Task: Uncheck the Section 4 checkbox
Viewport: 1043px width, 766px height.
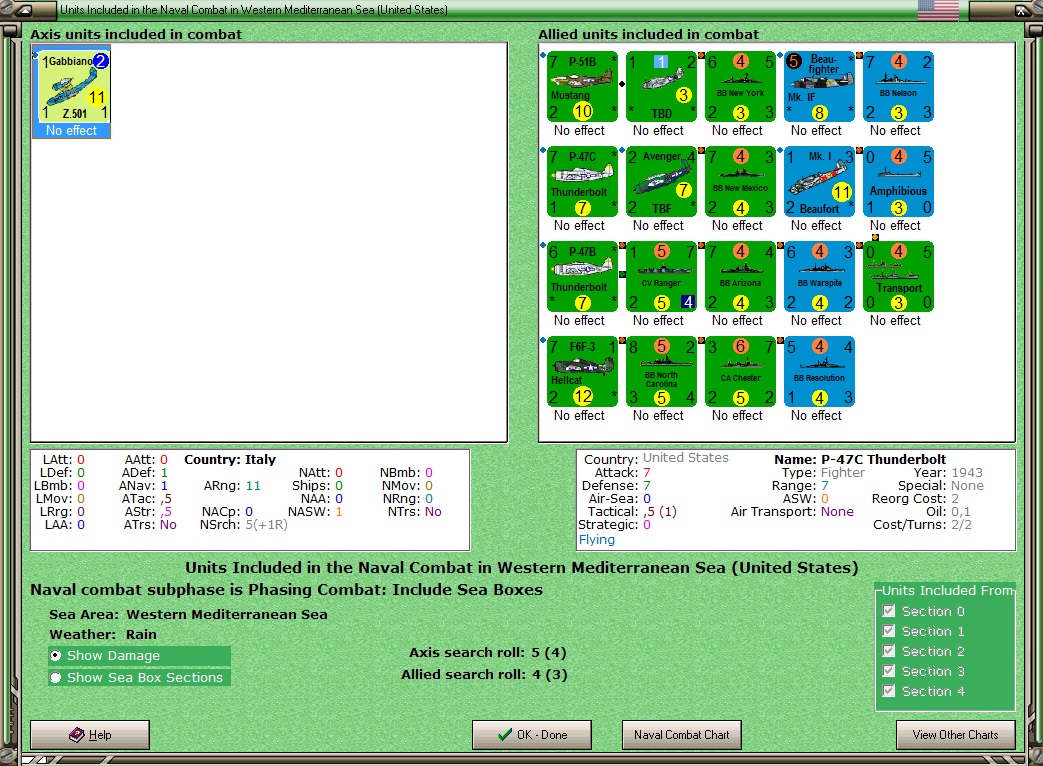Action: tap(889, 691)
